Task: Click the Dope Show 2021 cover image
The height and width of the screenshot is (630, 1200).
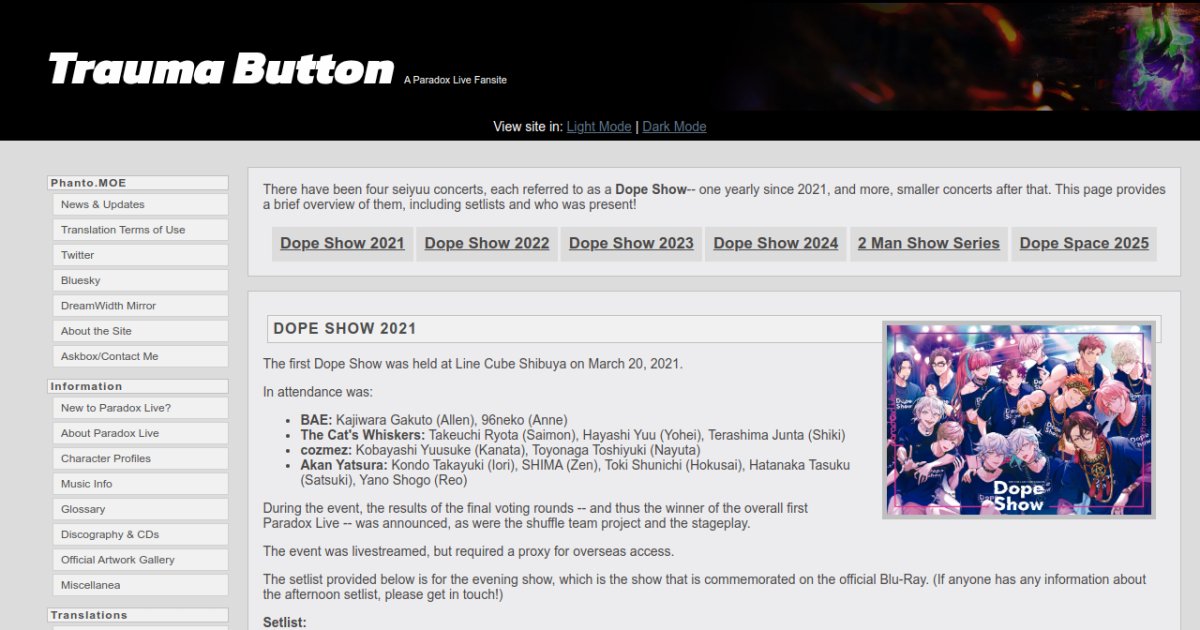Action: click(1018, 420)
